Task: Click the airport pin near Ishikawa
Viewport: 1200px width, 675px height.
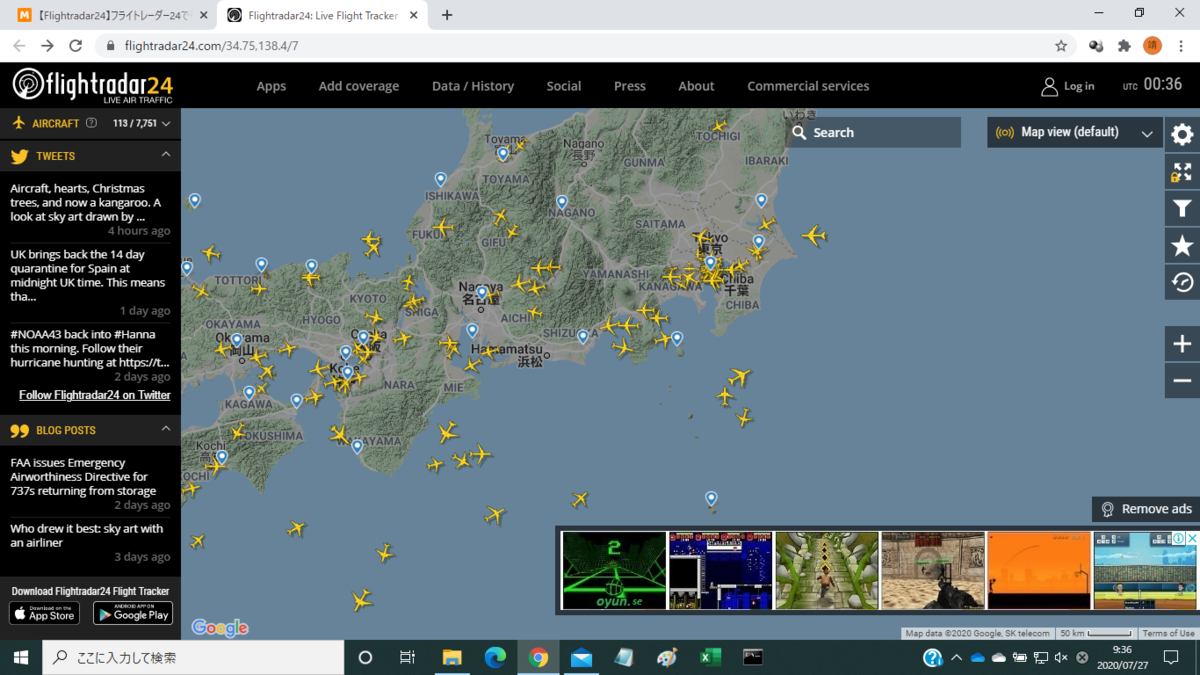Action: (440, 180)
